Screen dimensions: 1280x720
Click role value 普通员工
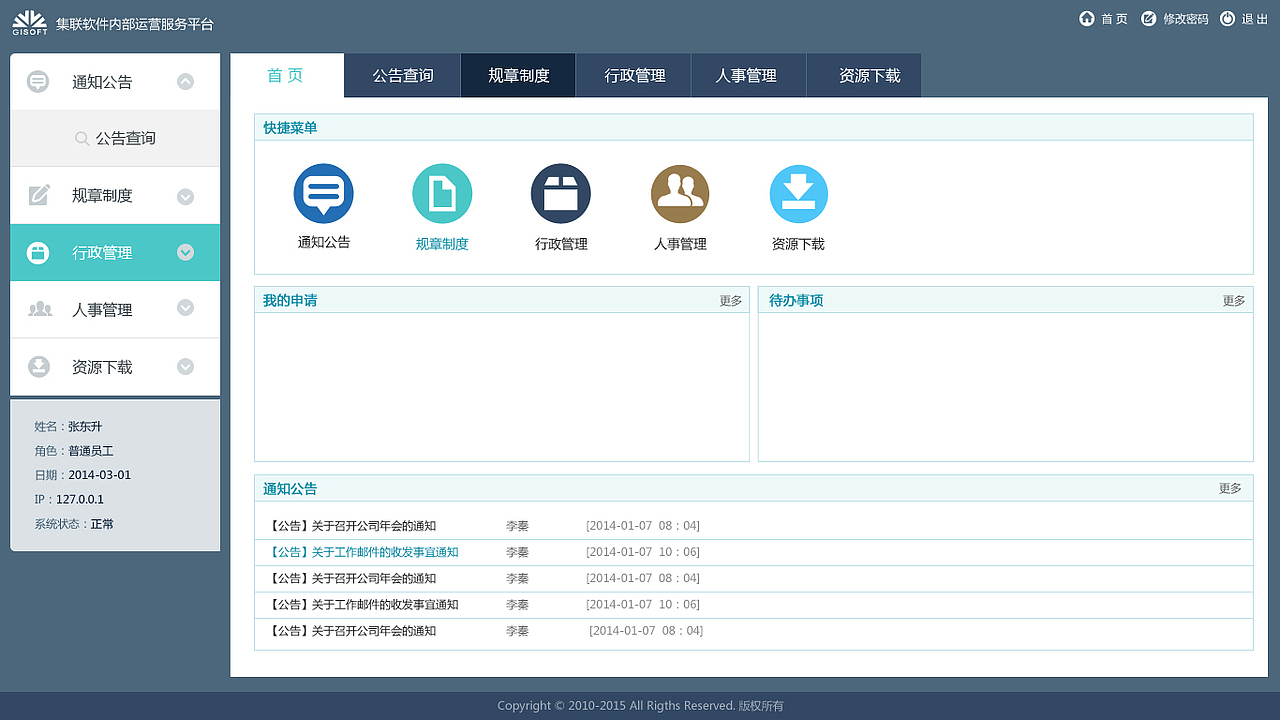(x=91, y=451)
